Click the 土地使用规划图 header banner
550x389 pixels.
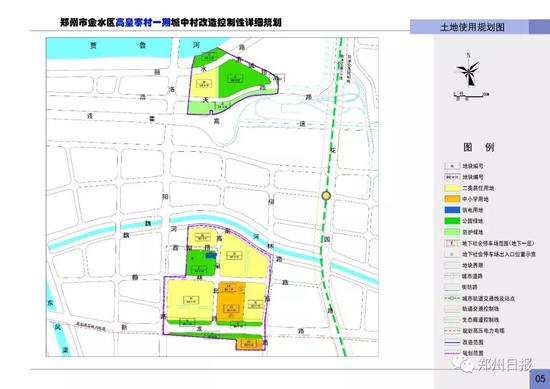(479, 27)
